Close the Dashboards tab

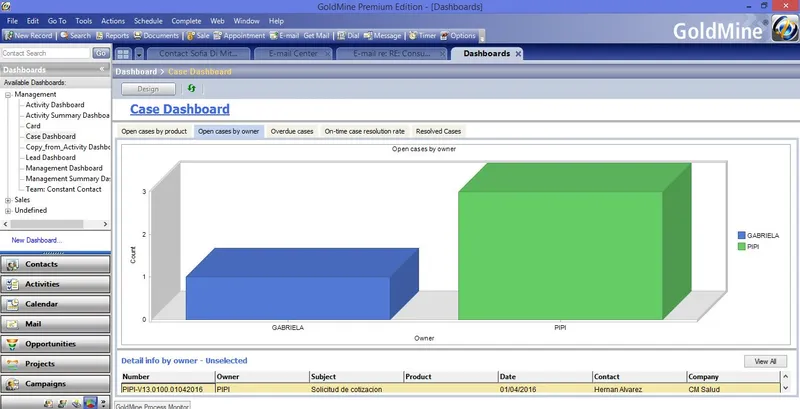tap(518, 54)
